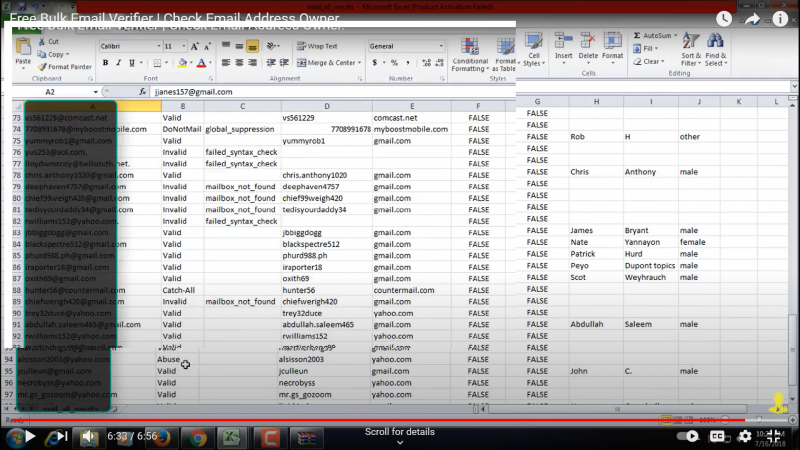
Task: Click the Orientation text angle icon
Action: (271, 46)
